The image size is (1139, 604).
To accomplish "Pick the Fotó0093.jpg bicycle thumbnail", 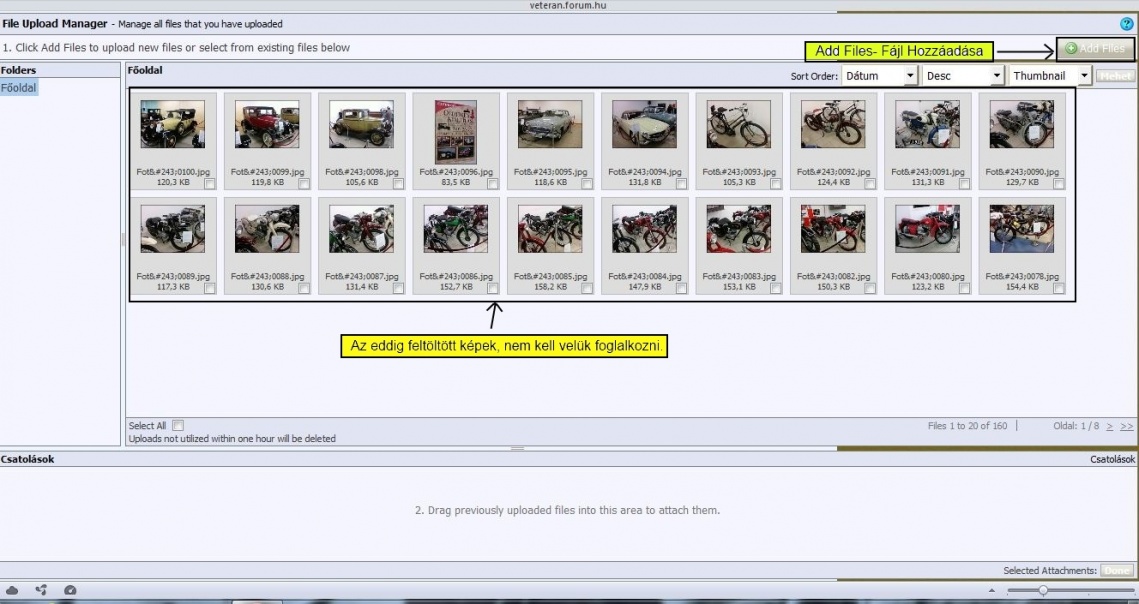I will 738,125.
